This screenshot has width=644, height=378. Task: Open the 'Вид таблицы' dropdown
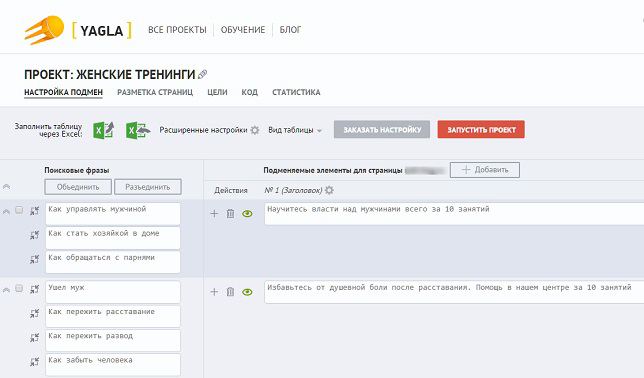(x=295, y=130)
